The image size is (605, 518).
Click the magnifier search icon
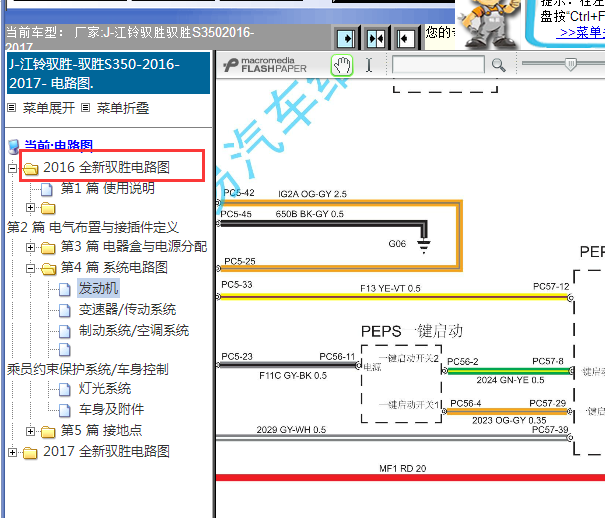pos(499,65)
